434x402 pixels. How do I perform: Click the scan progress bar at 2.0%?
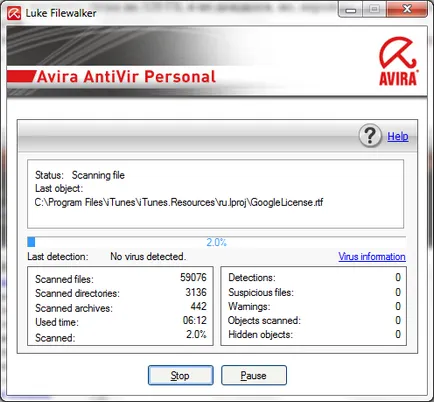click(x=217, y=242)
